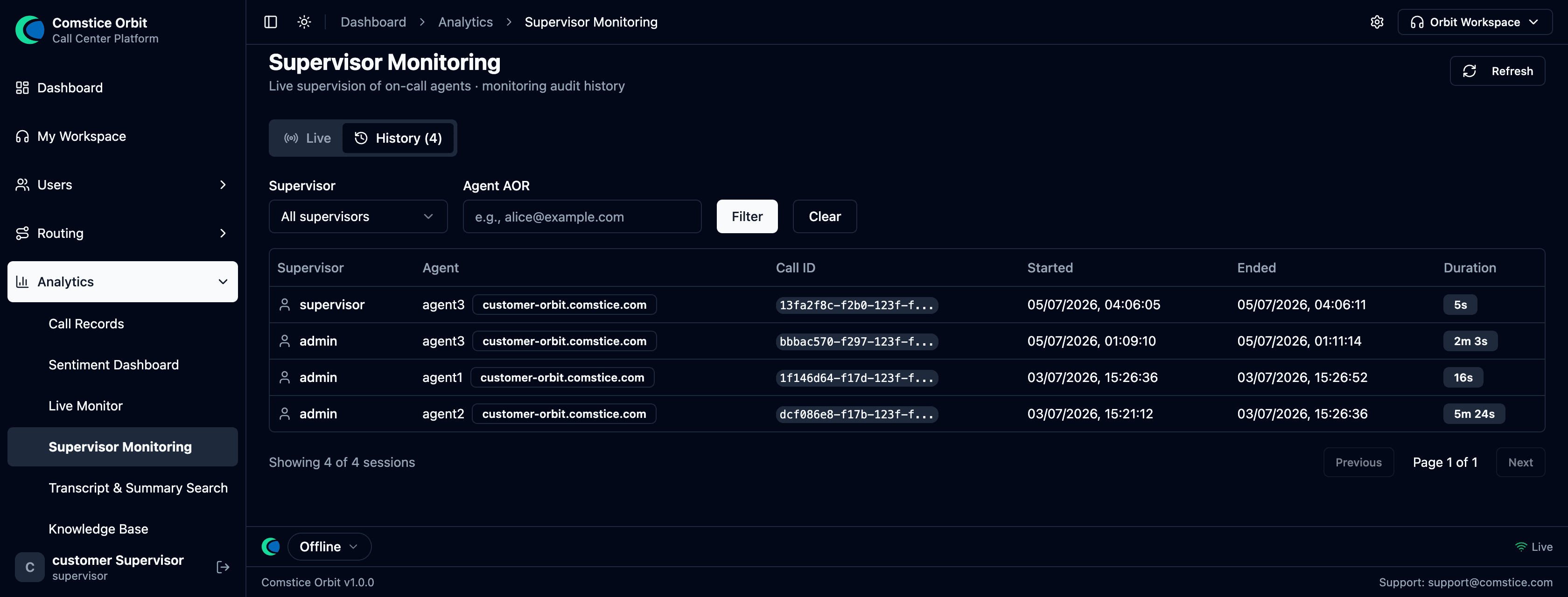Viewport: 1568px width, 597px height.
Task: Click Call ID 1f146d64-f17d-123f-f...
Action: point(856,378)
